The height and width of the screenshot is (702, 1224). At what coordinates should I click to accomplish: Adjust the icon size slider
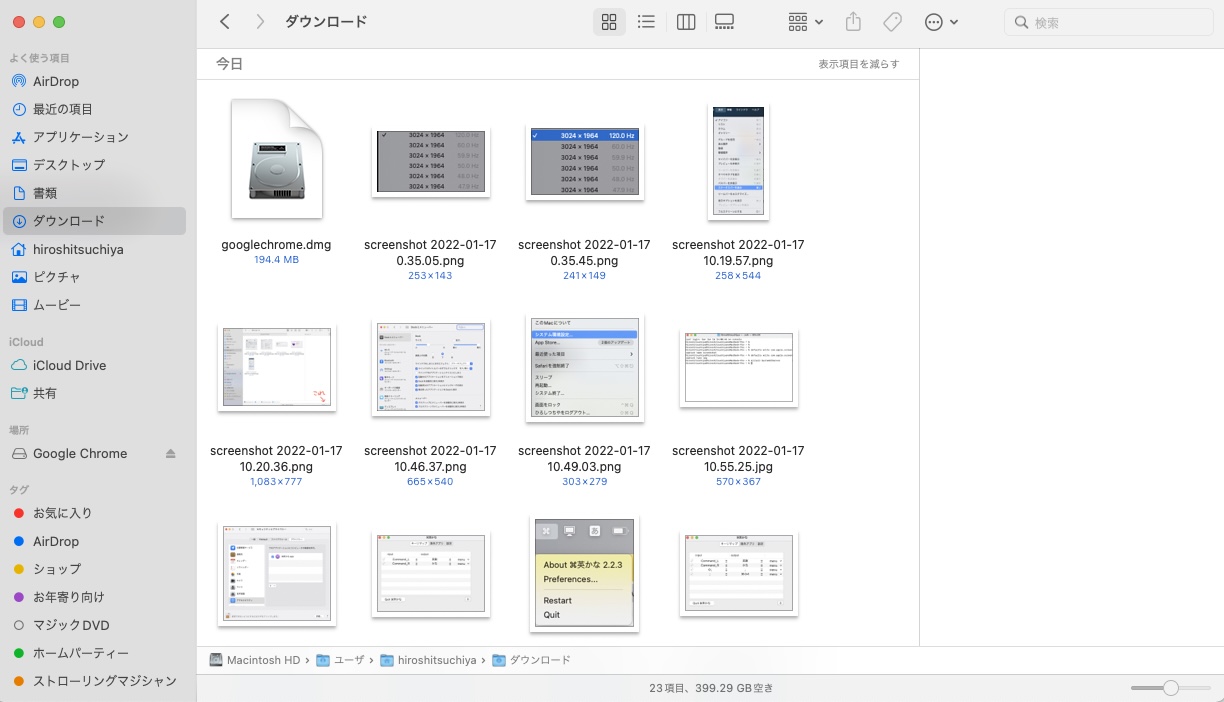coord(1169,688)
